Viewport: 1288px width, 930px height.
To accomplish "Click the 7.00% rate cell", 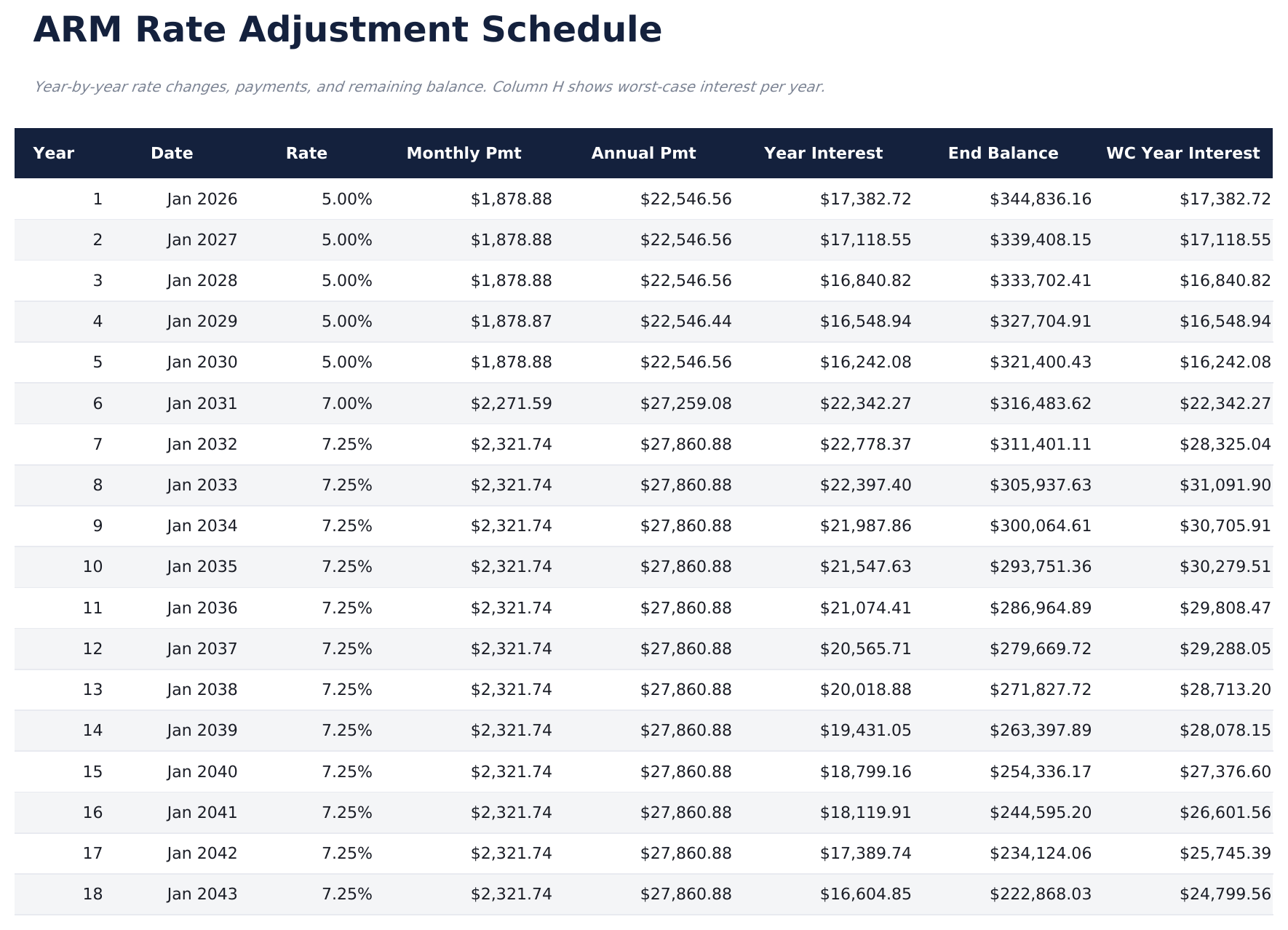I will click(x=346, y=404).
